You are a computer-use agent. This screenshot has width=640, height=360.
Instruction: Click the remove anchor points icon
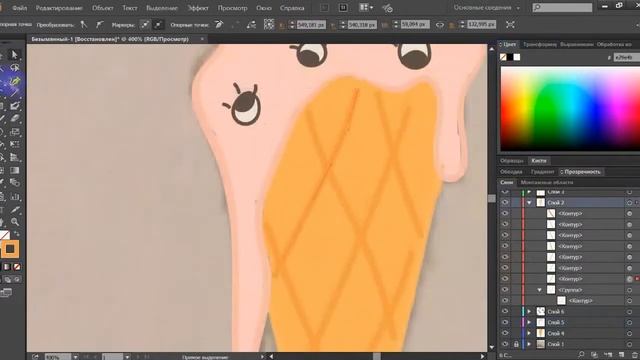219,25
